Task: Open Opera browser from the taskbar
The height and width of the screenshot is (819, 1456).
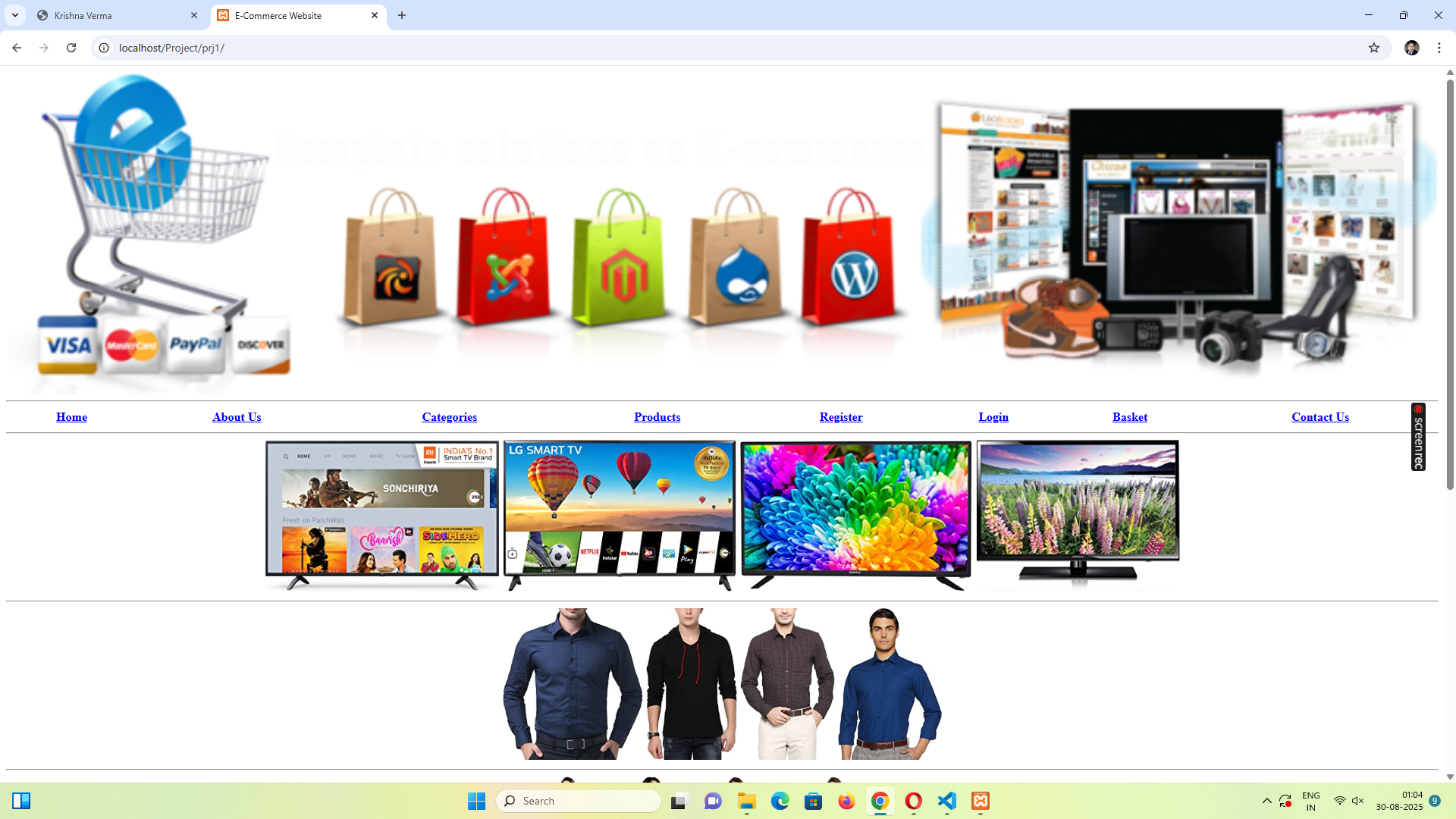Action: point(914,801)
